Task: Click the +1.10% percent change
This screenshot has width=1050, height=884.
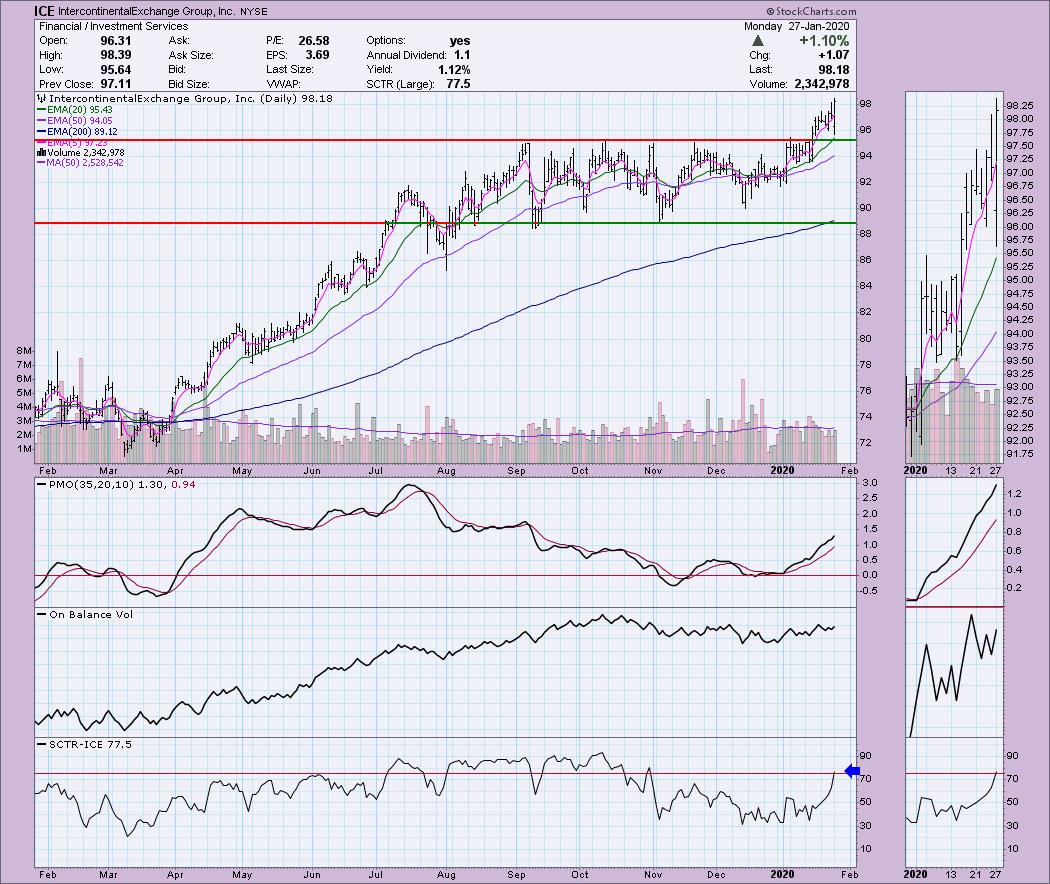Action: pyautogui.click(x=824, y=41)
